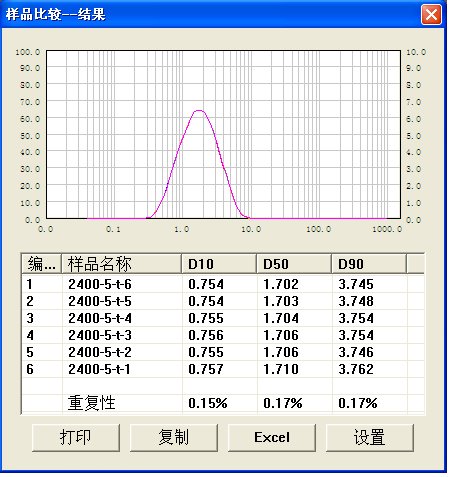Click the 打印 print button
450x477 pixels.
pos(76,437)
